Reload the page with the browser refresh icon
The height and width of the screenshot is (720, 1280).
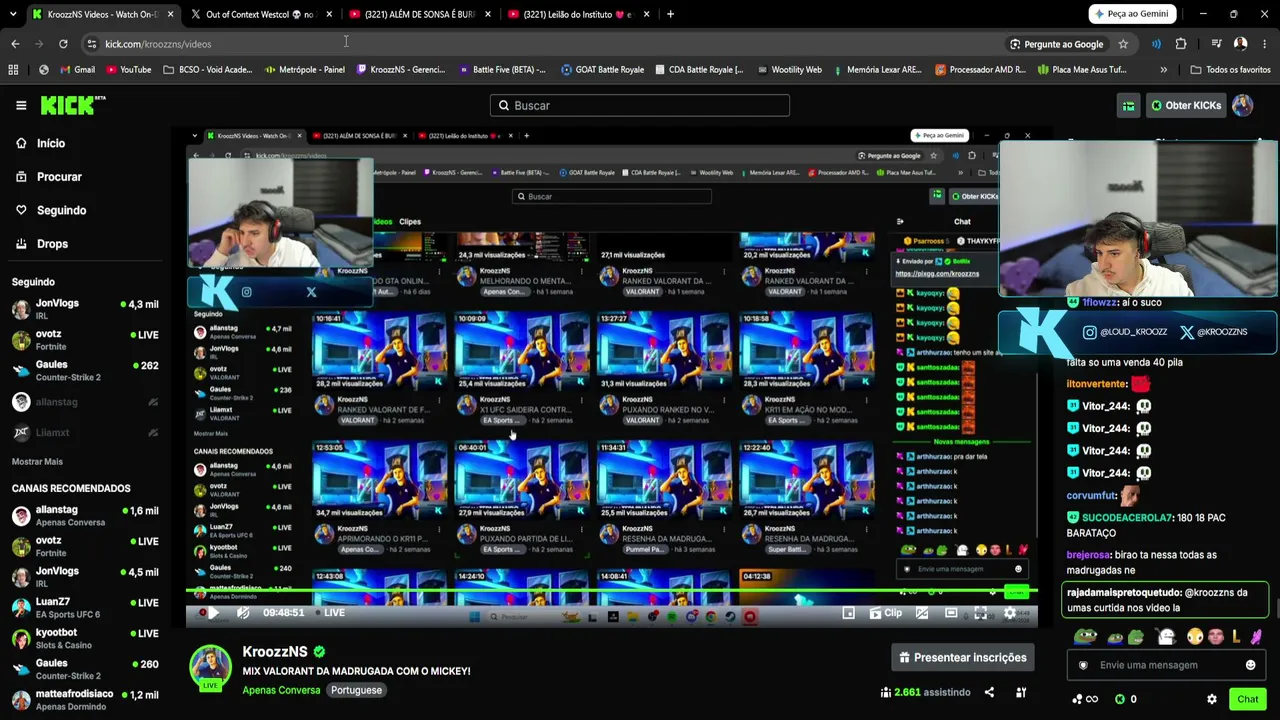(x=63, y=44)
